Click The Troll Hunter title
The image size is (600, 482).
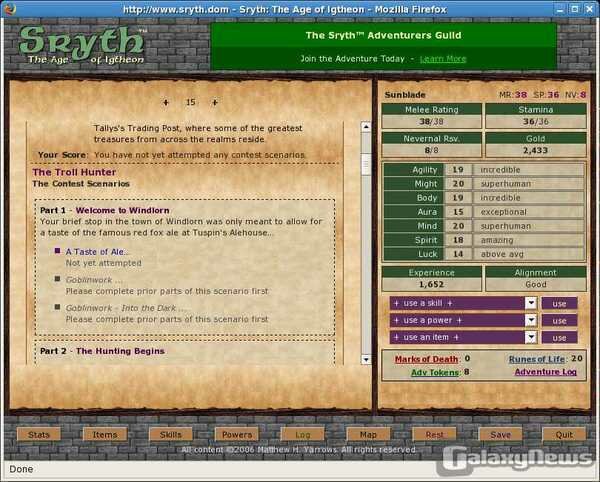pos(74,172)
